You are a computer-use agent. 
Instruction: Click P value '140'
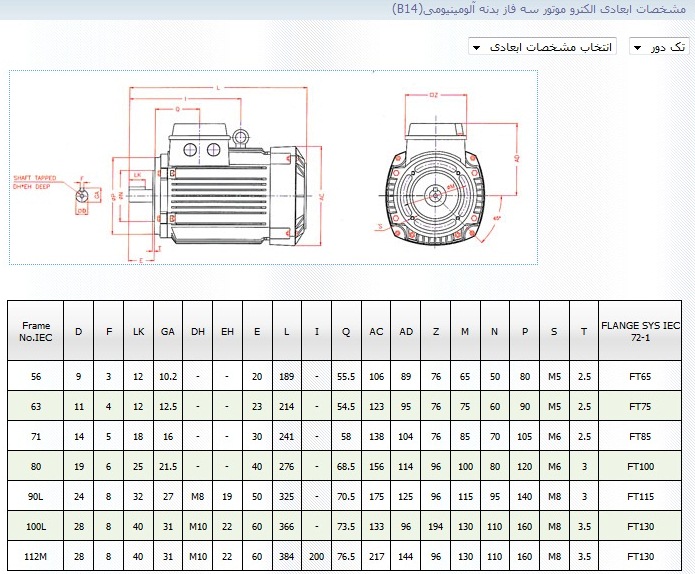[x=524, y=496]
